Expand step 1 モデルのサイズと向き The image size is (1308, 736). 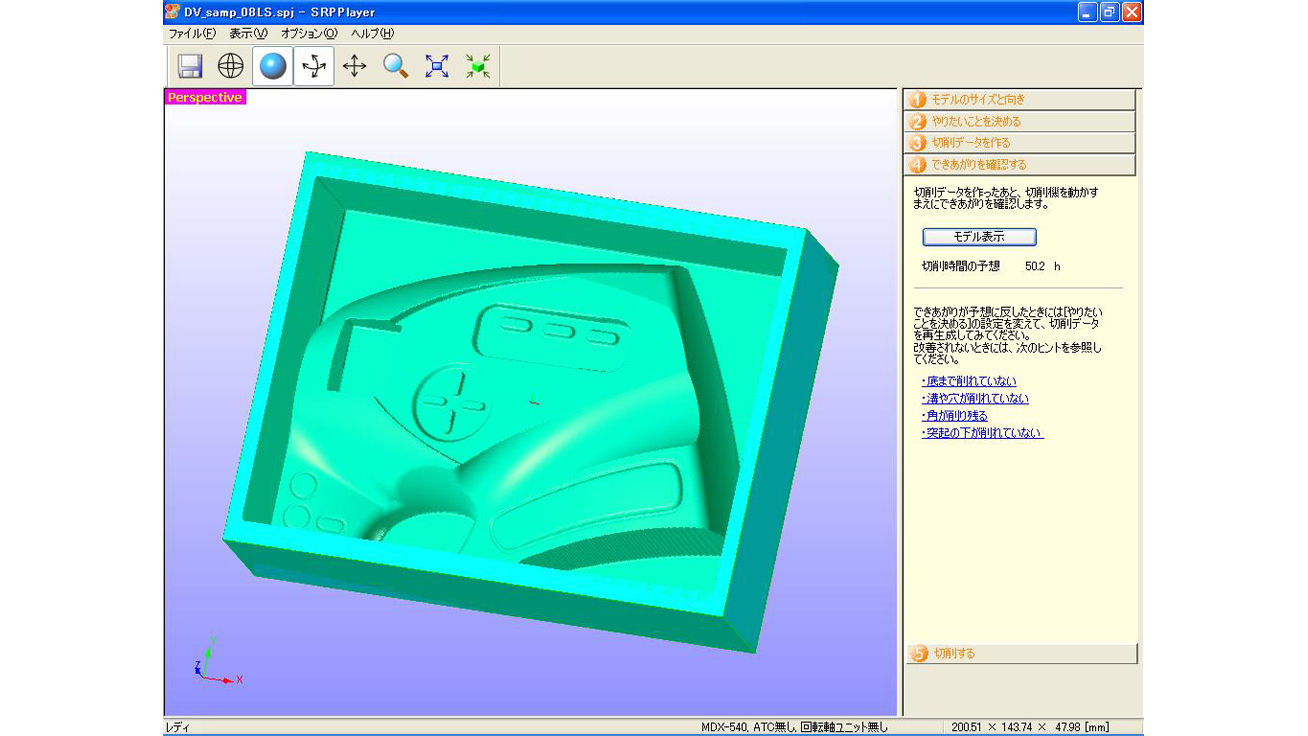click(1020, 100)
